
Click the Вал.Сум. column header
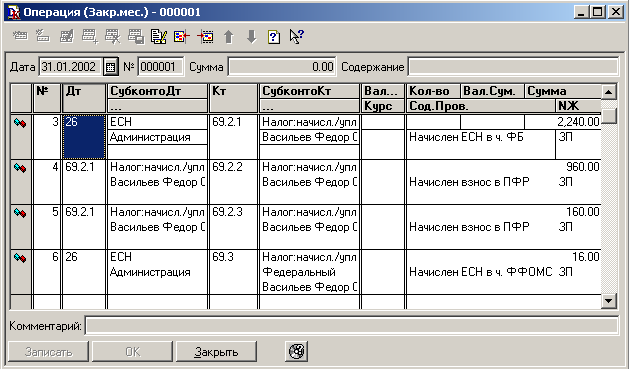pyautogui.click(x=492, y=91)
